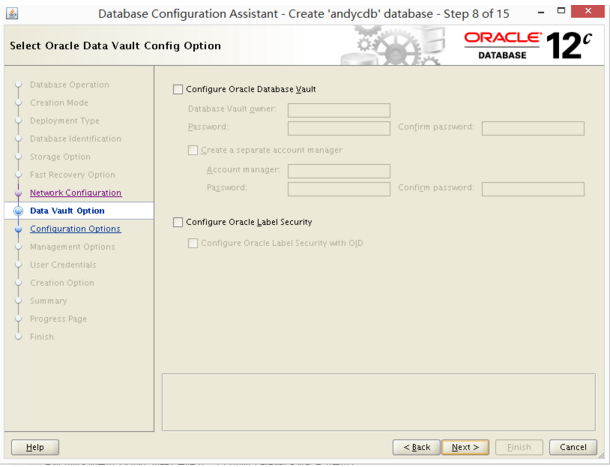Click the Help button
This screenshot has width=610, height=467.
pyautogui.click(x=35, y=447)
